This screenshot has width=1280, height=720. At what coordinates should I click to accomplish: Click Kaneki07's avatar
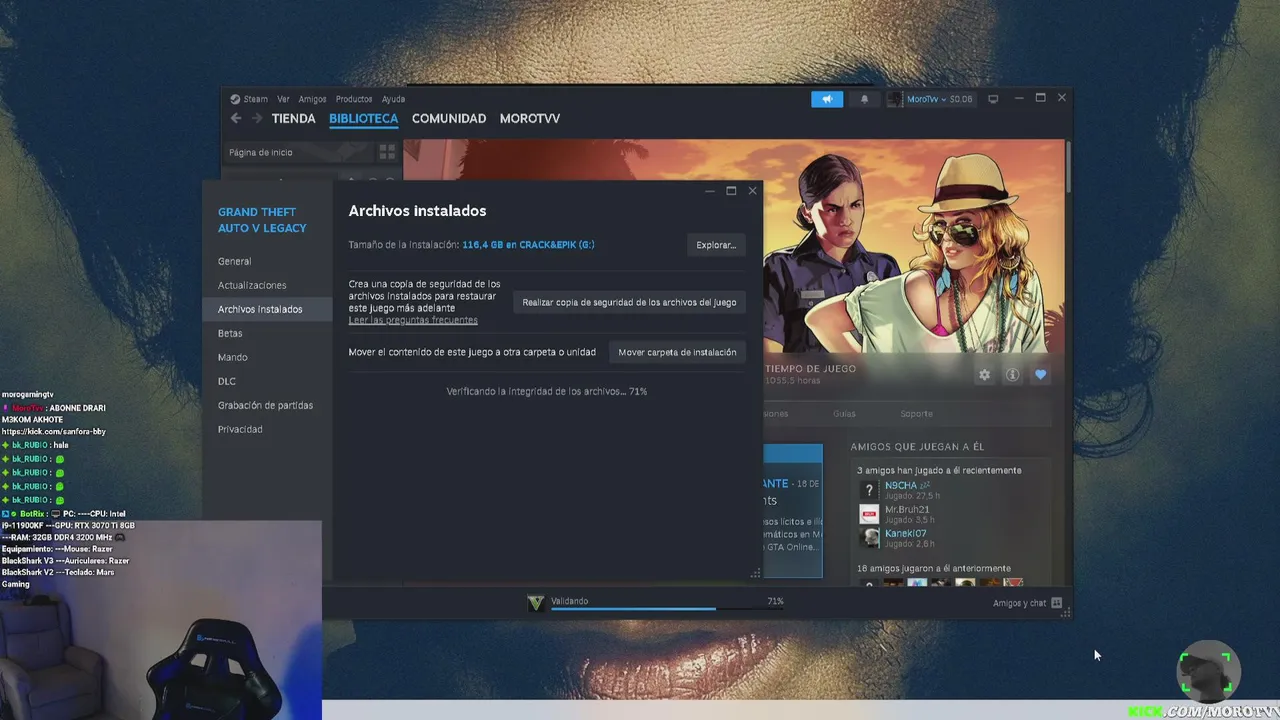click(869, 538)
